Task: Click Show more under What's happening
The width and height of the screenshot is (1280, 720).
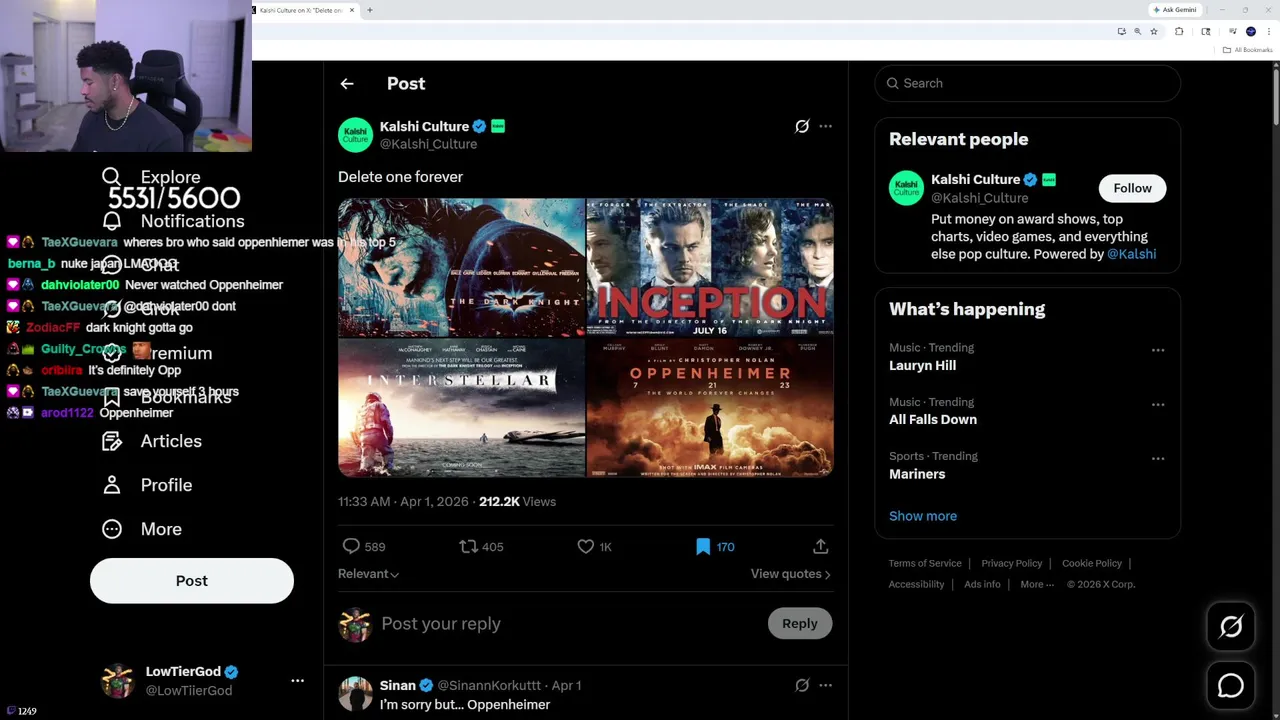Action: coord(923,516)
